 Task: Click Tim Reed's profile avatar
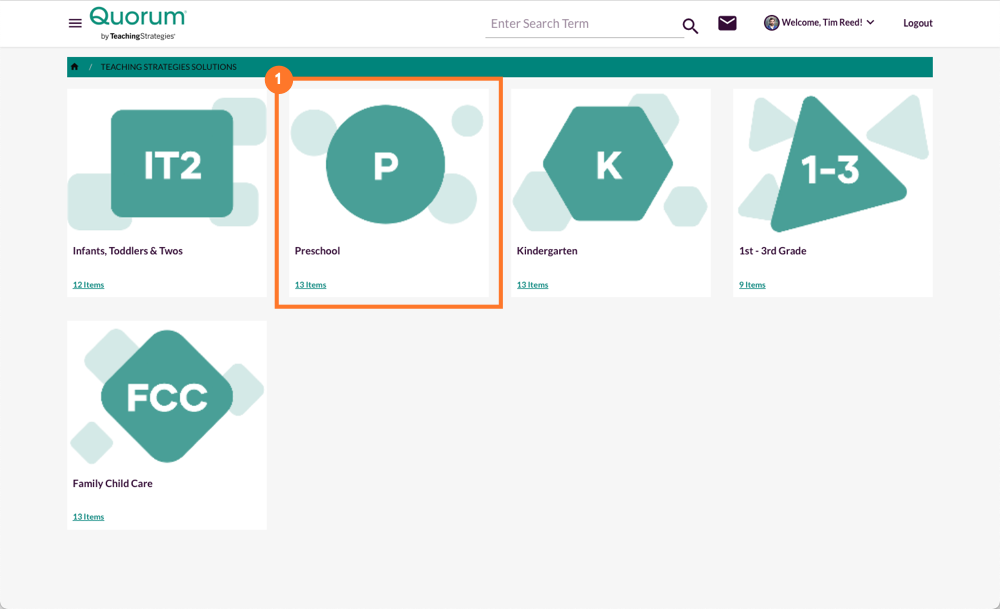[x=770, y=22]
